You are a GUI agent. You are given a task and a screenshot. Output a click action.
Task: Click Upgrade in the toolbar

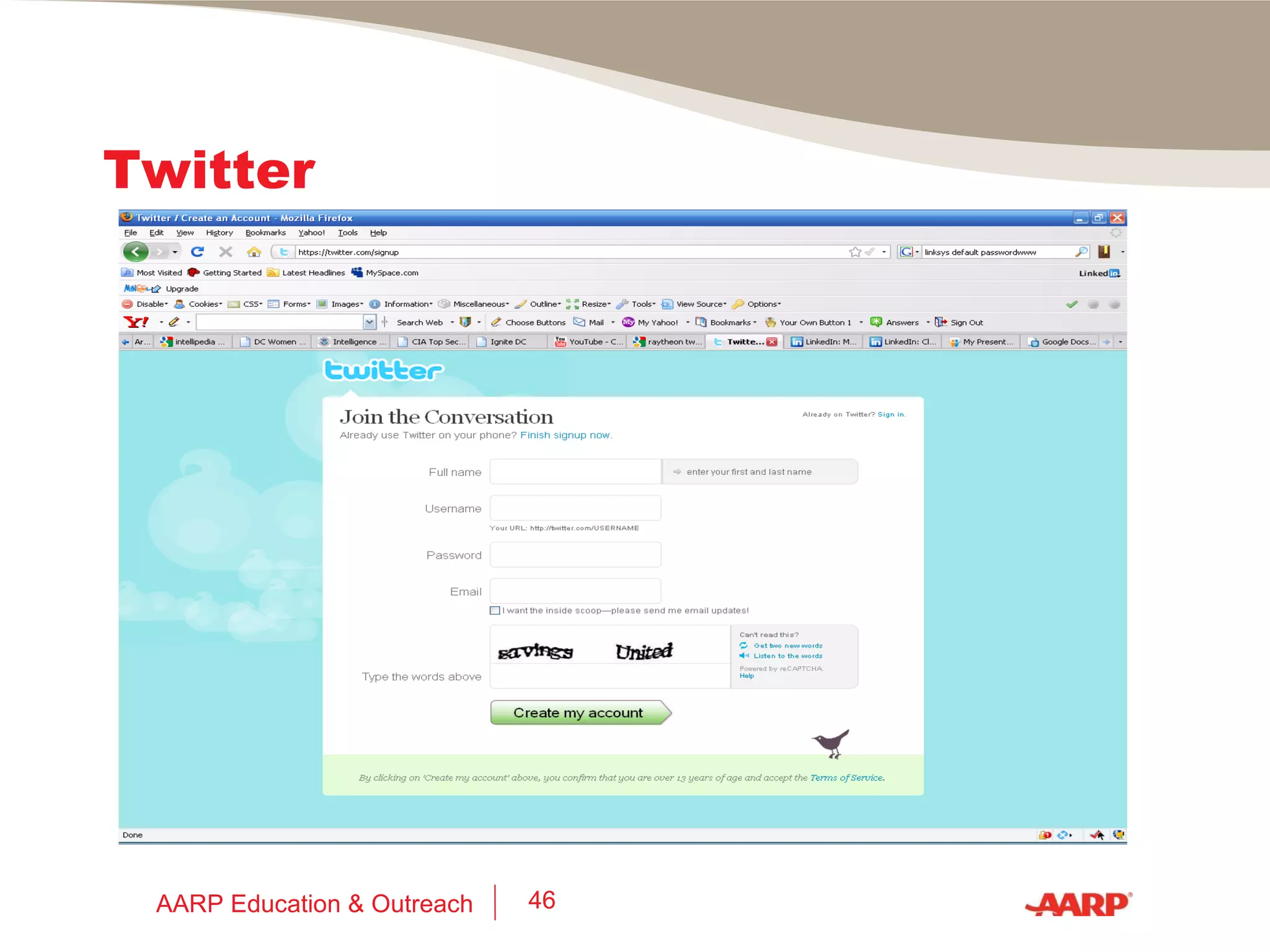coord(182,288)
